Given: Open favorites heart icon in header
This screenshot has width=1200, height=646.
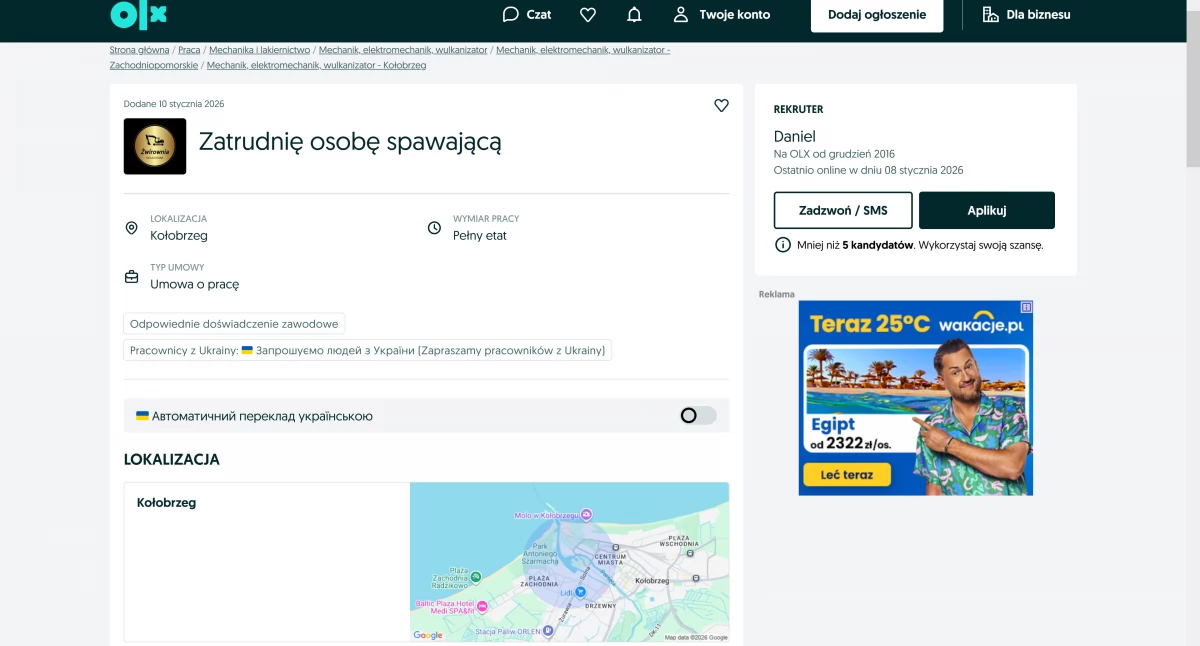Looking at the screenshot, I should point(588,14).
